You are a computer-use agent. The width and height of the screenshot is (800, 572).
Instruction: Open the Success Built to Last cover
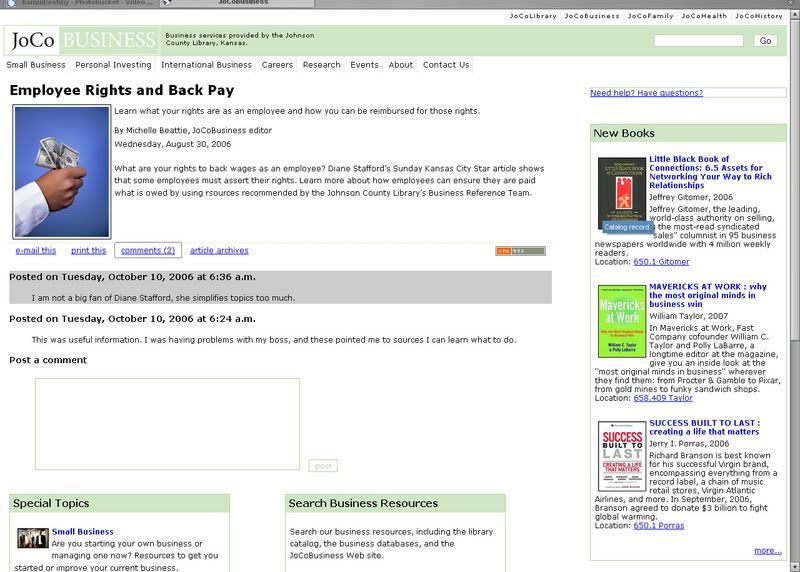point(621,456)
